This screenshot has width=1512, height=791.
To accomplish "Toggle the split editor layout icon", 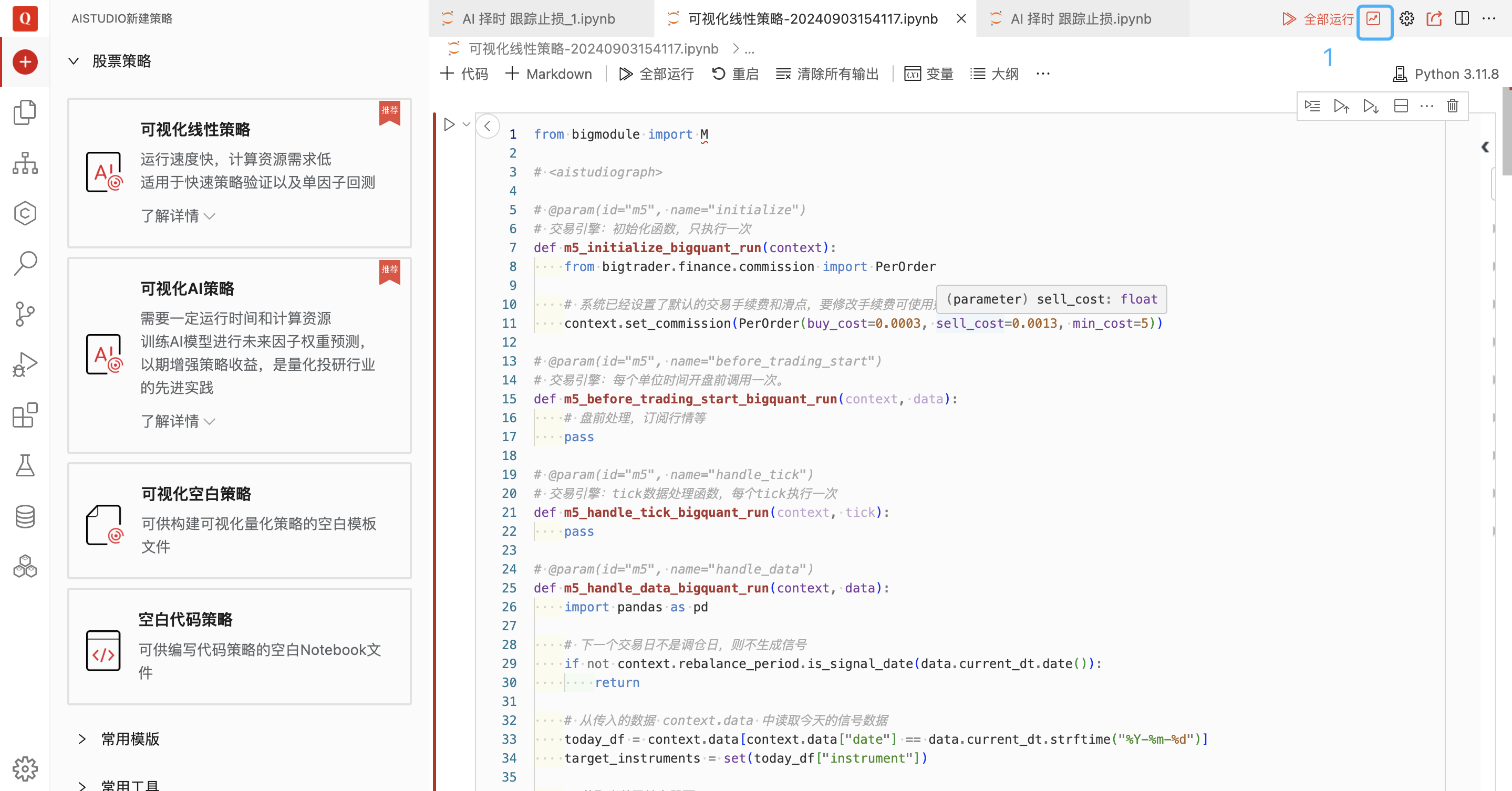I will click(1462, 19).
